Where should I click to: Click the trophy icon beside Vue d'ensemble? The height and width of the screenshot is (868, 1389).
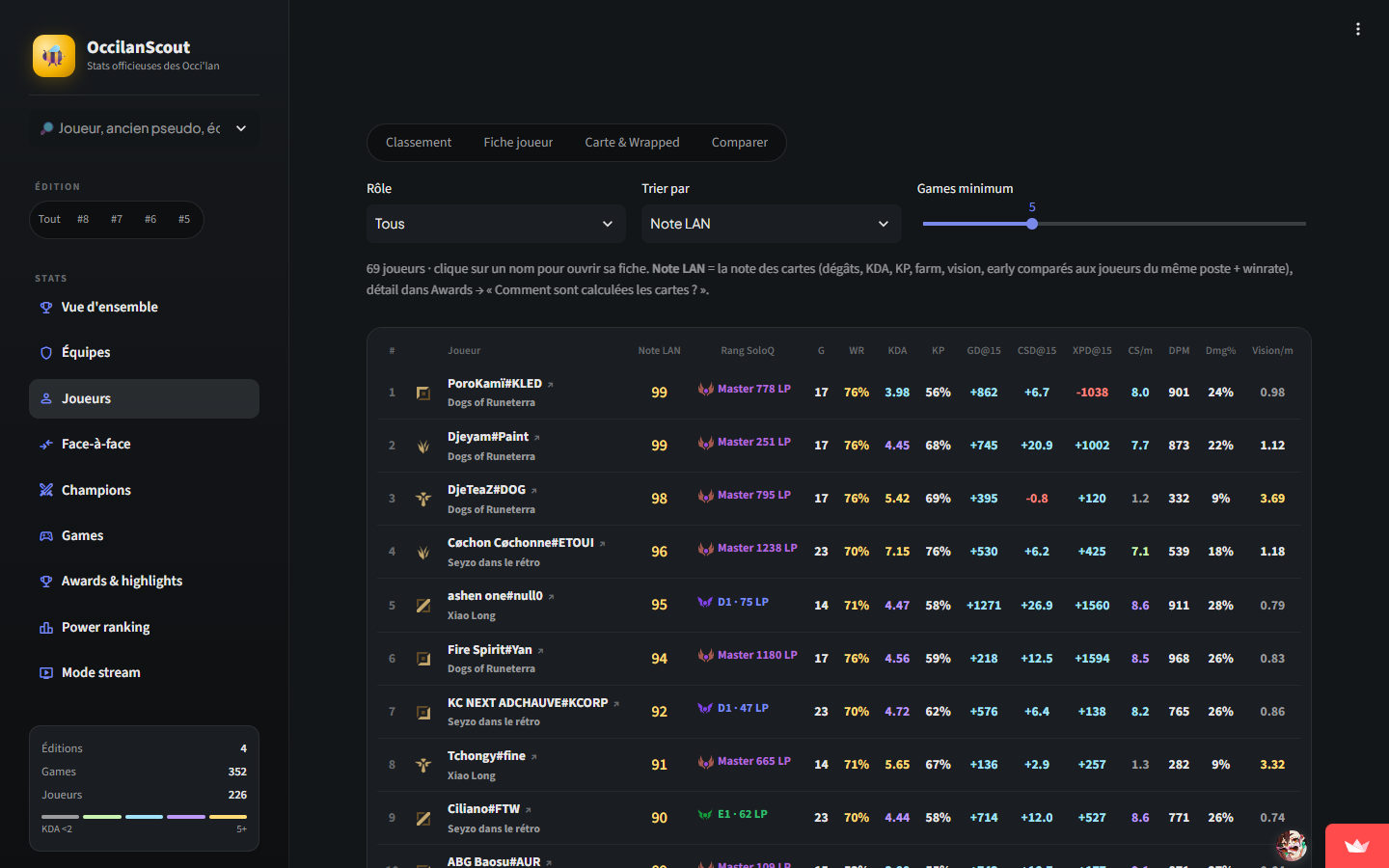pos(46,308)
